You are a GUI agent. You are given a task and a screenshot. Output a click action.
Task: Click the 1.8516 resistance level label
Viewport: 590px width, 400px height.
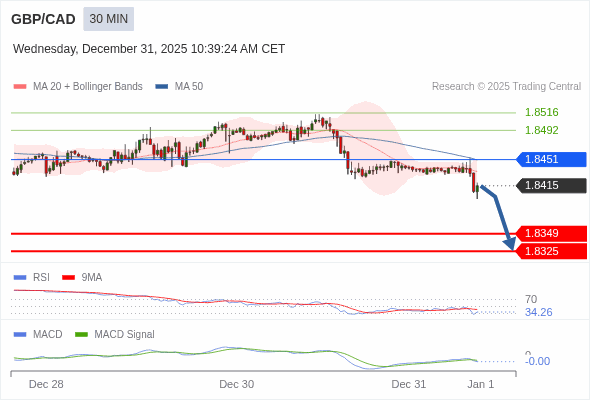tap(541, 112)
